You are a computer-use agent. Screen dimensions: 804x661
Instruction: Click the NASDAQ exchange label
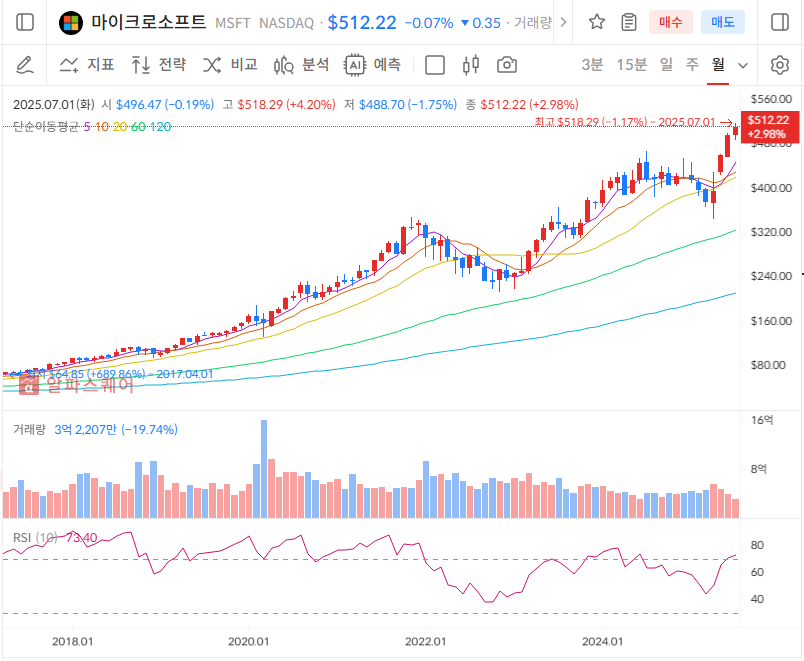(286, 23)
